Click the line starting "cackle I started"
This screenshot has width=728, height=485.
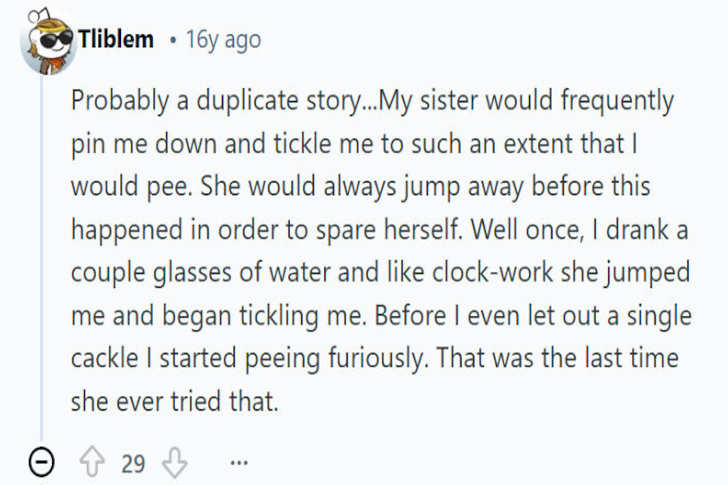(x=374, y=358)
